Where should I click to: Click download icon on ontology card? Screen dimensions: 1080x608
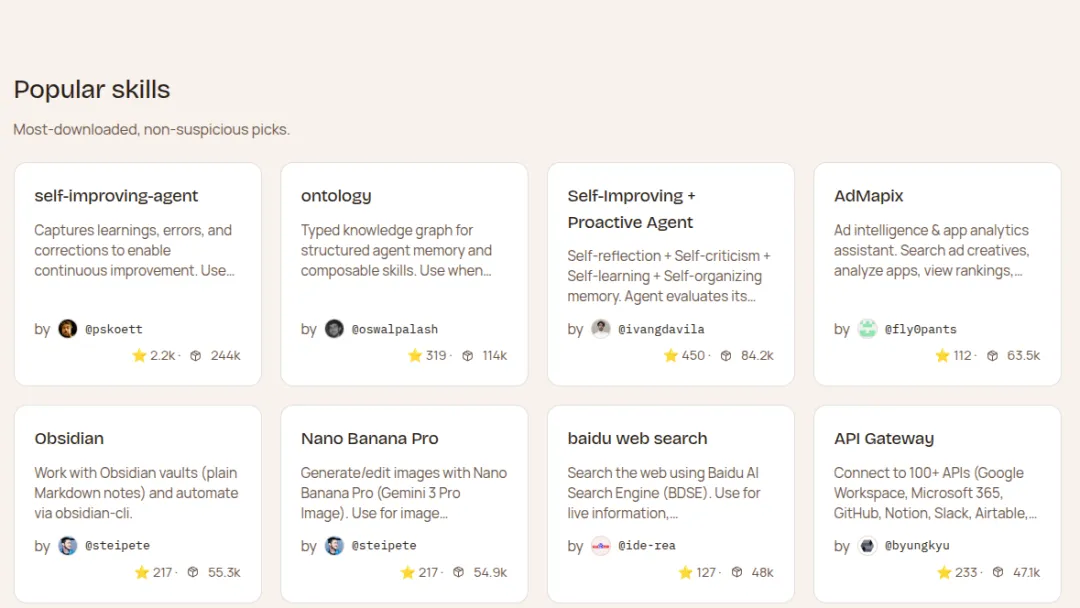coord(467,356)
